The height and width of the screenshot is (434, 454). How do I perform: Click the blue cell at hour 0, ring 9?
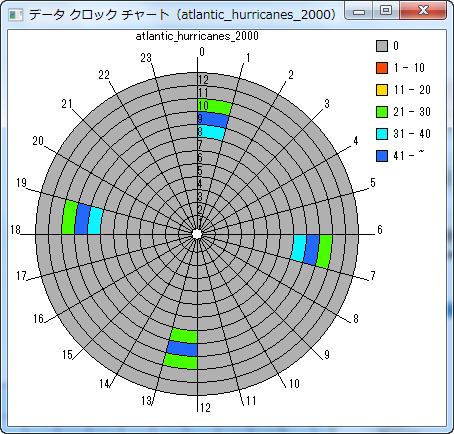[213, 120]
